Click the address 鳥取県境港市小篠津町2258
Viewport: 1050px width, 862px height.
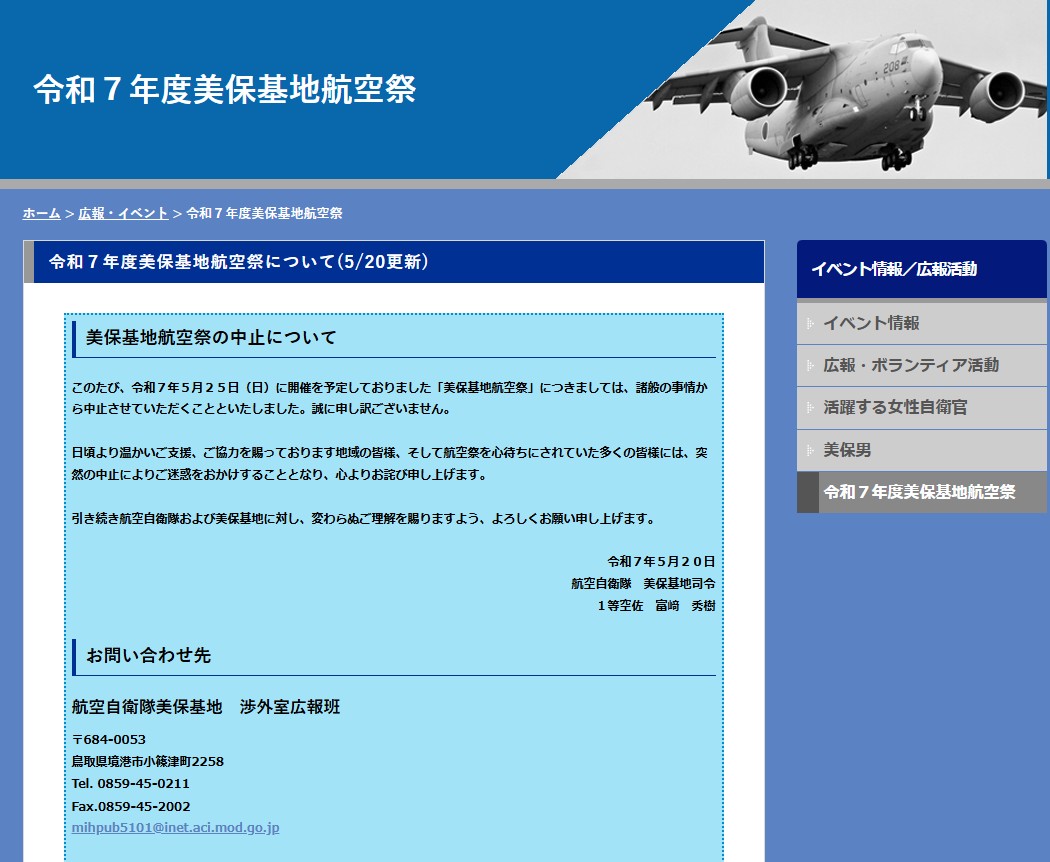[148, 762]
